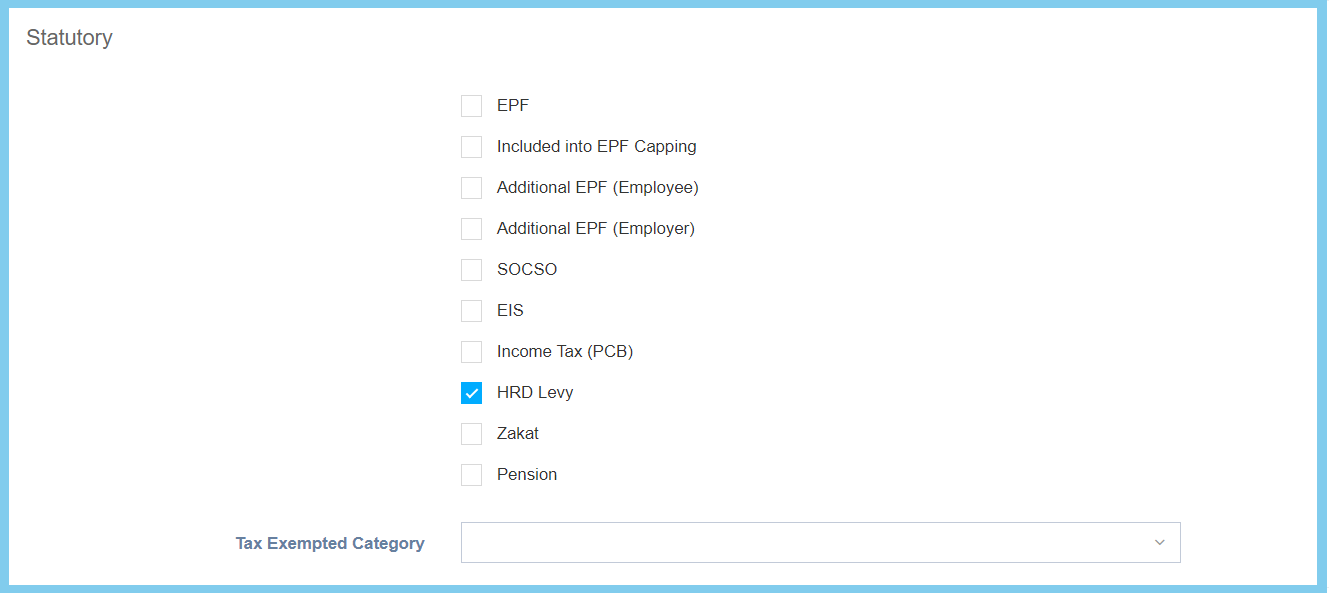Click the Tax Exempted Category field label
1329x593 pixels.
[x=330, y=544]
